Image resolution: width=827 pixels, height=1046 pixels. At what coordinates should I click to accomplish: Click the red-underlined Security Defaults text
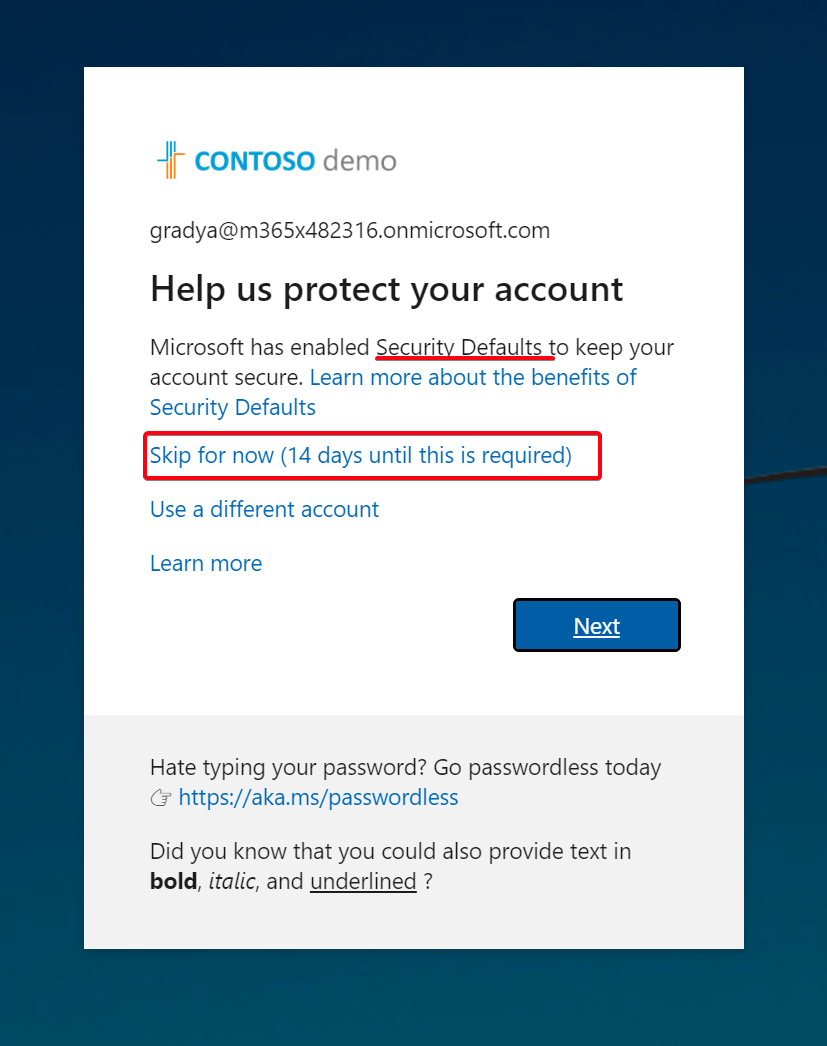[x=459, y=347]
